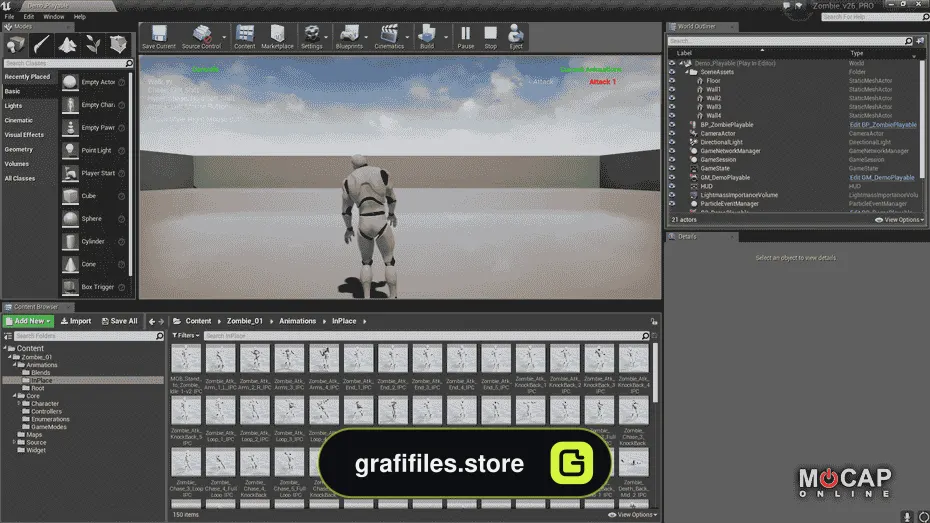The height and width of the screenshot is (523, 930).
Task: Open the Filters dropdown
Action: point(186,336)
